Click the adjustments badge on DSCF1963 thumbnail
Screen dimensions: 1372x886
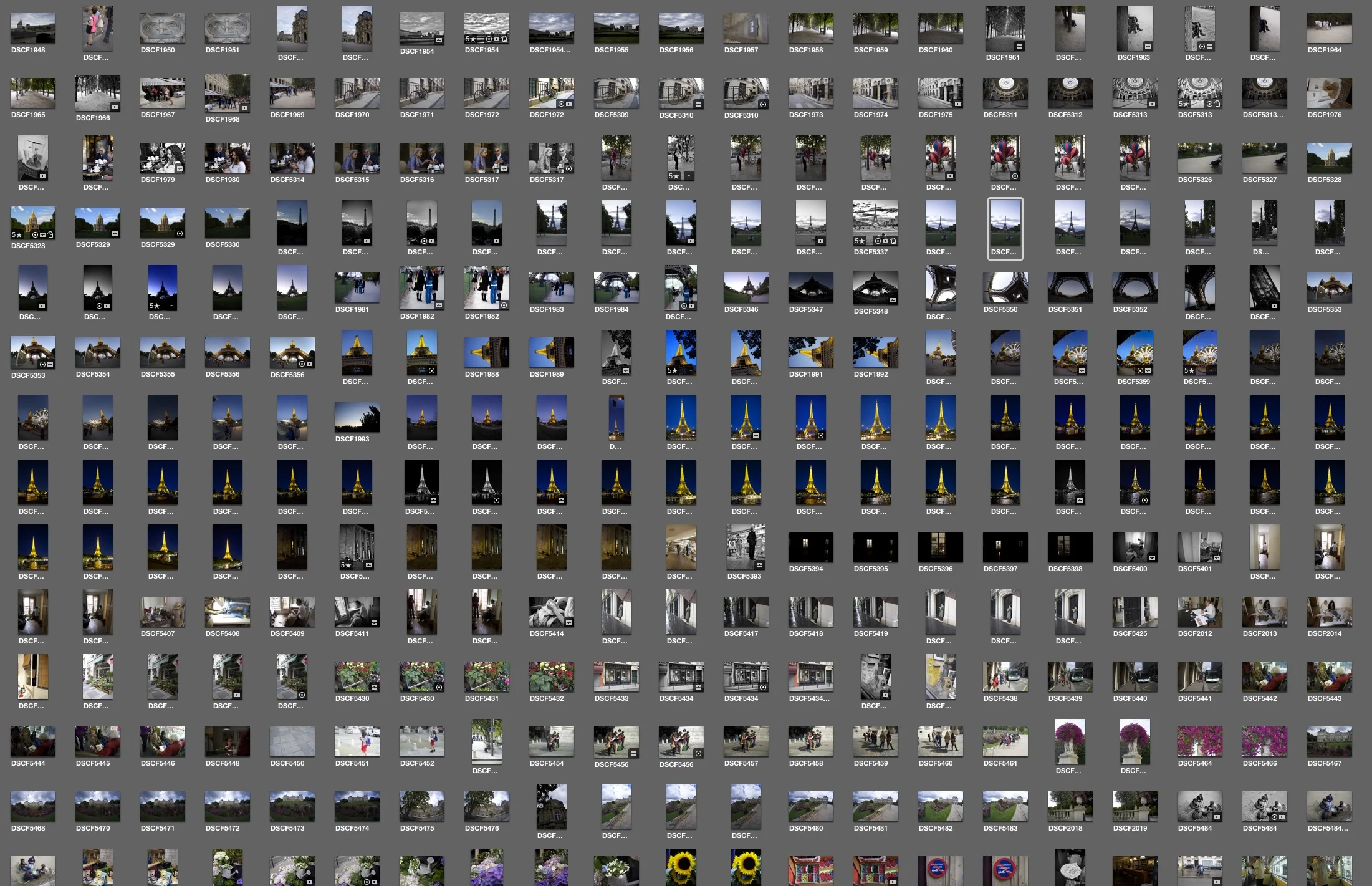pos(1148,47)
